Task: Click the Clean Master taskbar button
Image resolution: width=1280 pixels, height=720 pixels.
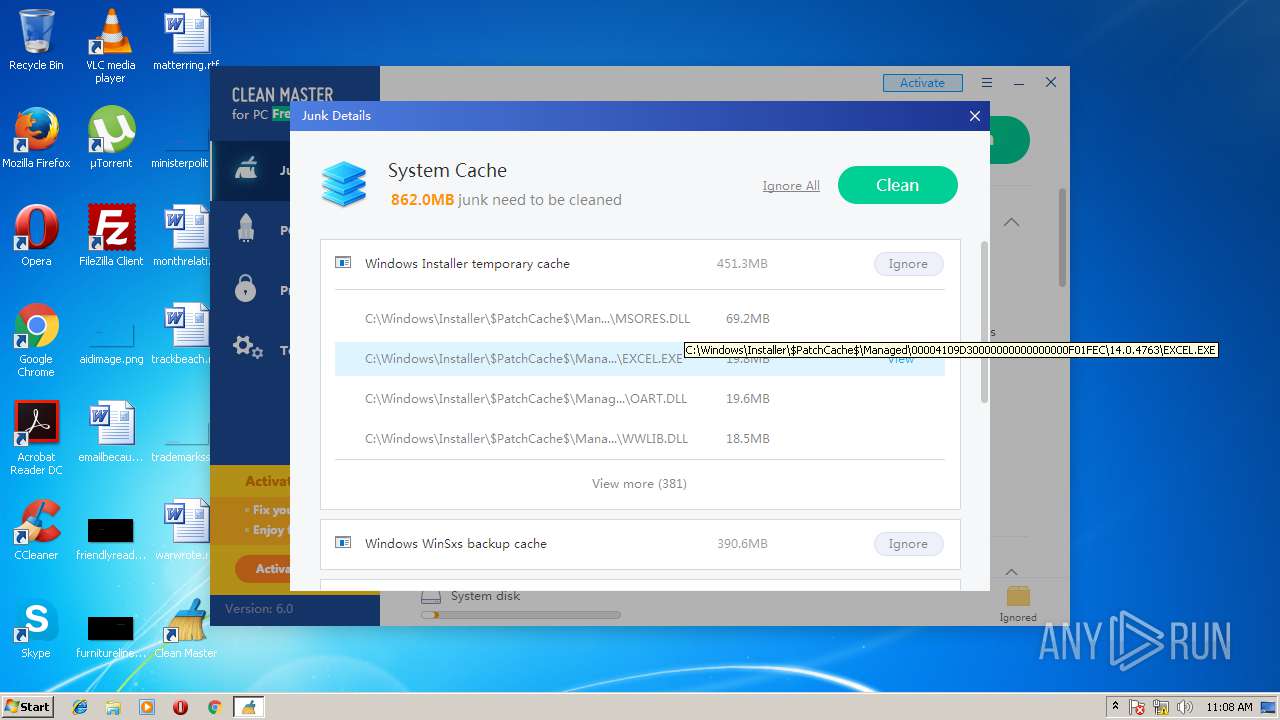Action: (248, 707)
